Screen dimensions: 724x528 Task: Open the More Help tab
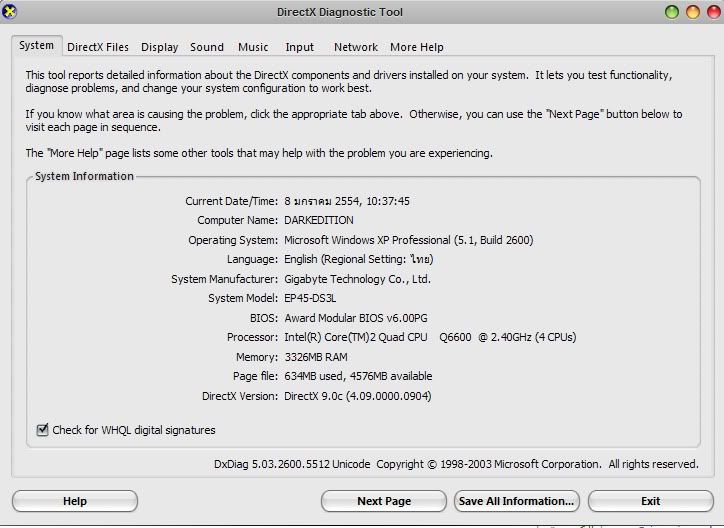coord(417,47)
